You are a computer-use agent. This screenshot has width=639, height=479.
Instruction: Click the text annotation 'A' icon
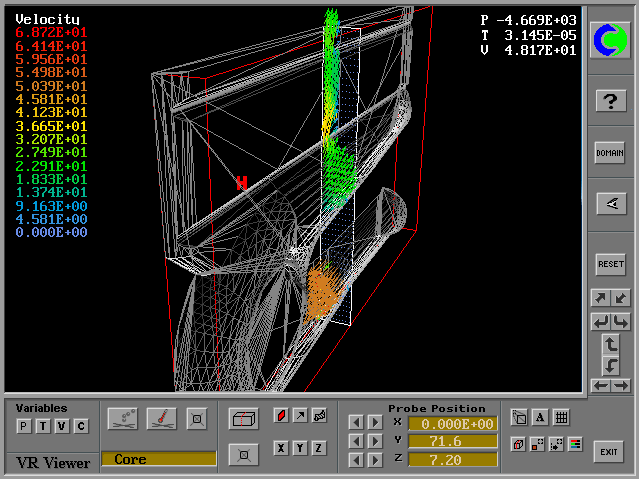pyautogui.click(x=540, y=418)
